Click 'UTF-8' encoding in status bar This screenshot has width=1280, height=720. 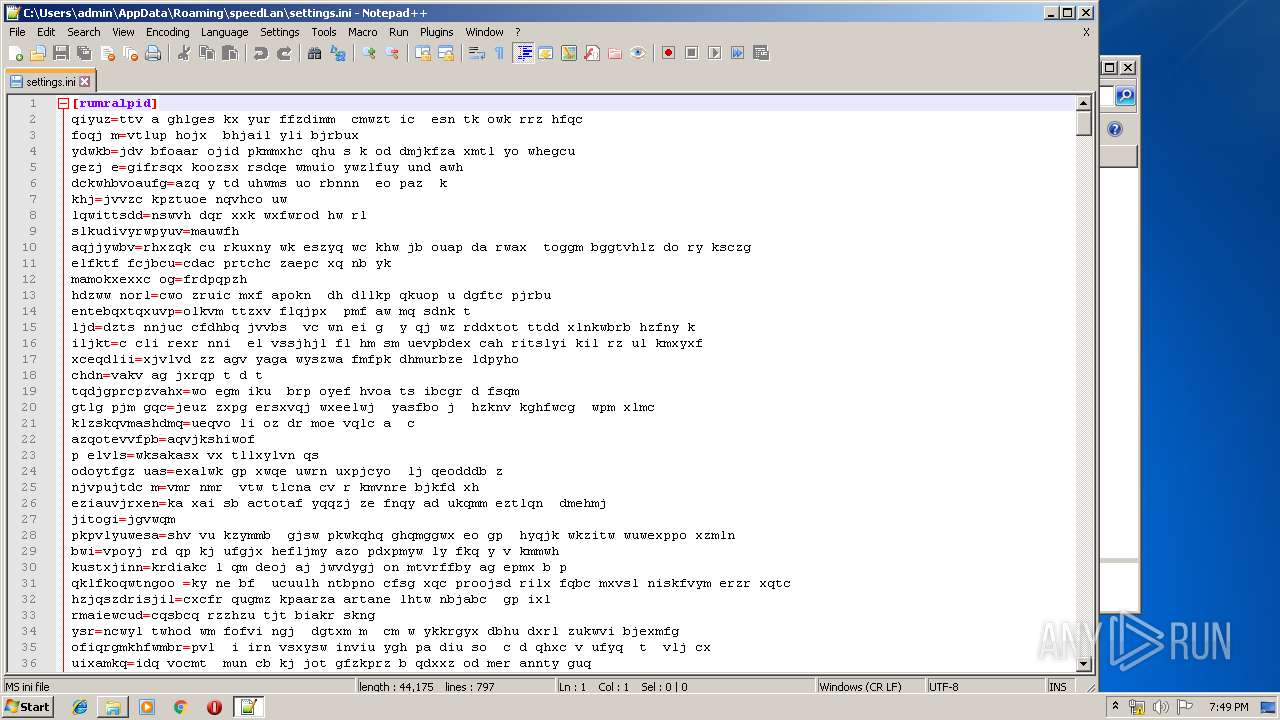943,687
